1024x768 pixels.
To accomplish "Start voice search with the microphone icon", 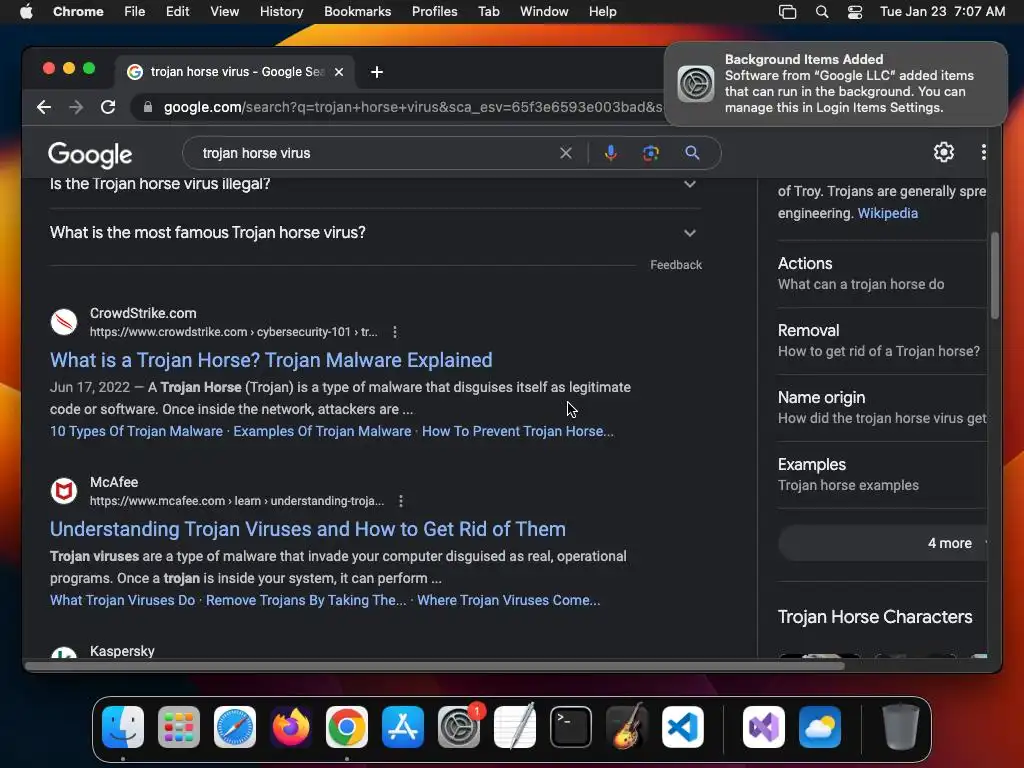I will pos(611,153).
